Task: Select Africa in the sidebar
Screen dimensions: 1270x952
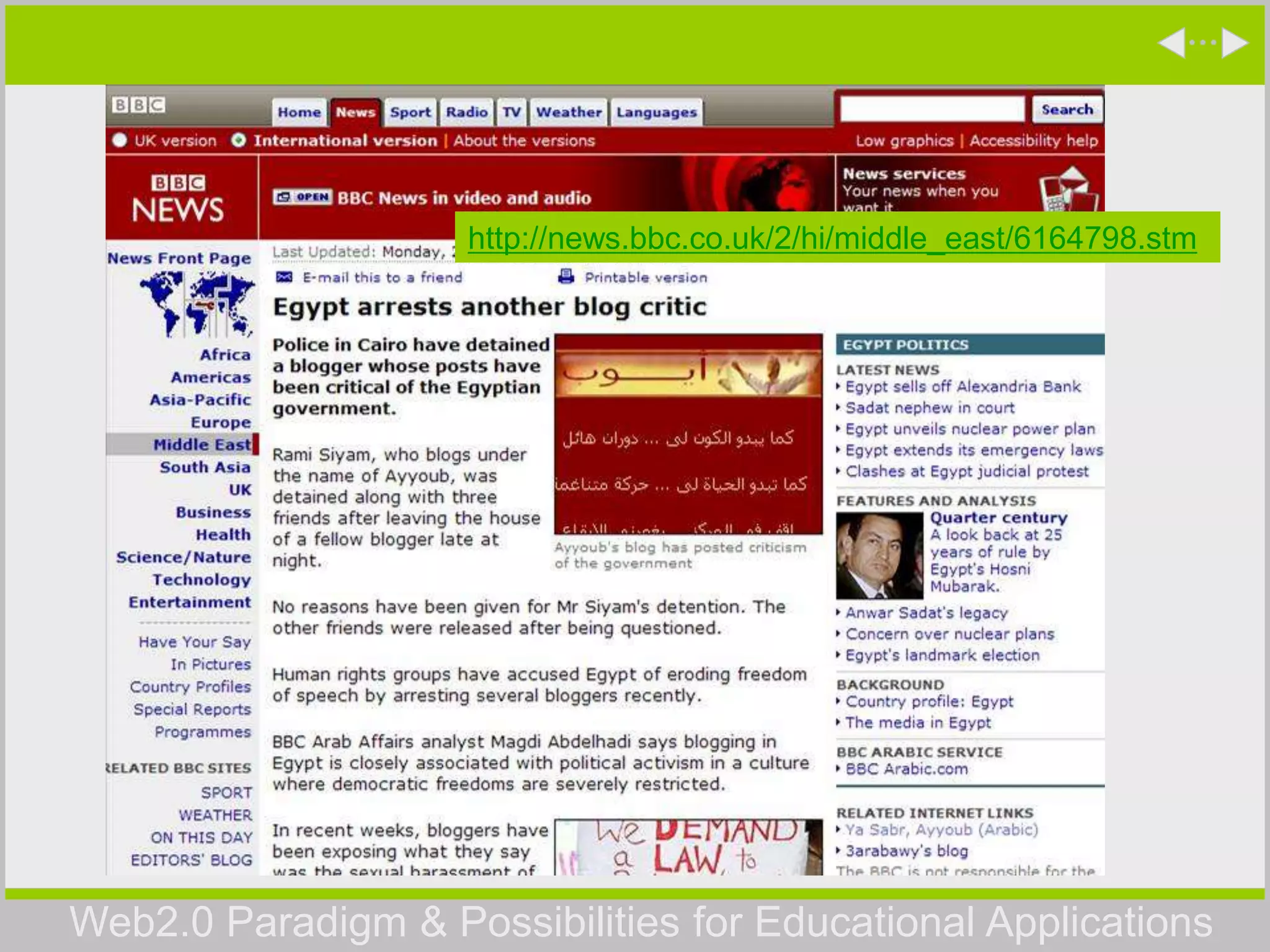Action: click(225, 355)
